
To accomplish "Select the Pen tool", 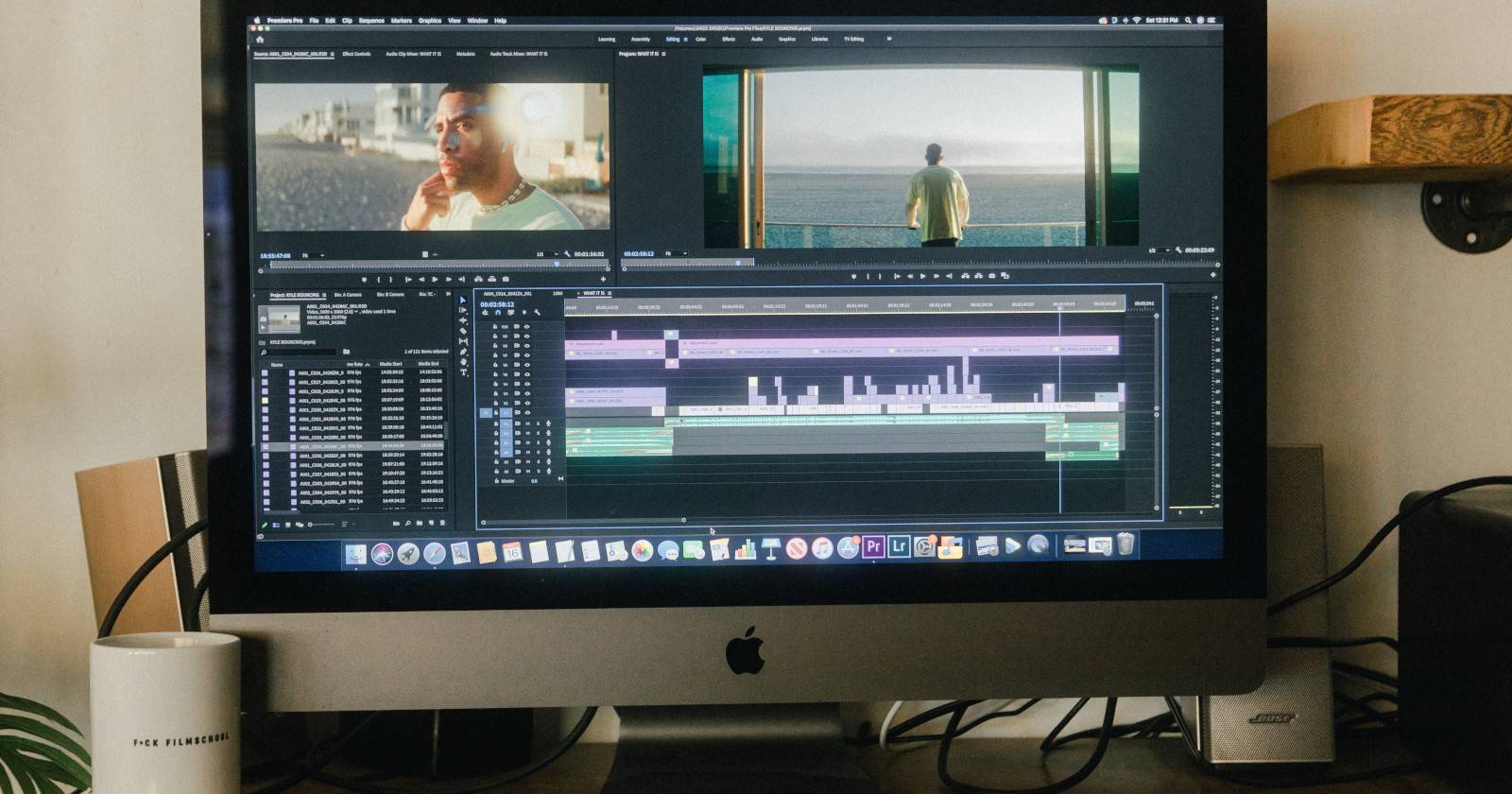I will tap(463, 353).
